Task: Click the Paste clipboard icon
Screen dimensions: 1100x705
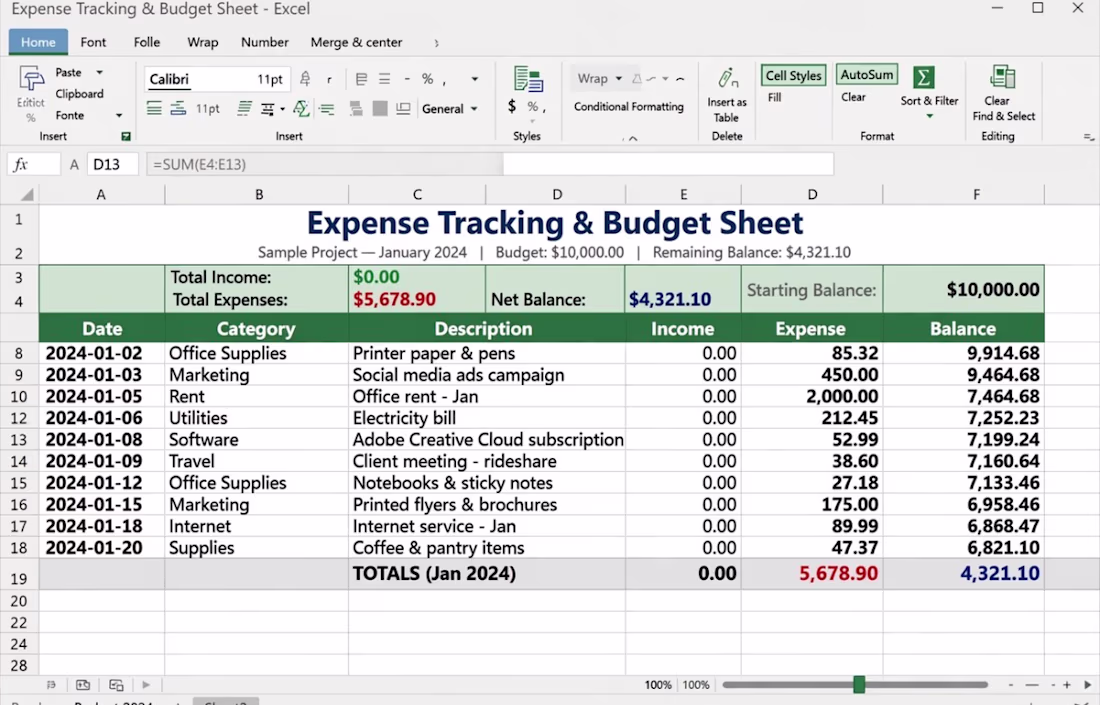Action: (x=31, y=79)
